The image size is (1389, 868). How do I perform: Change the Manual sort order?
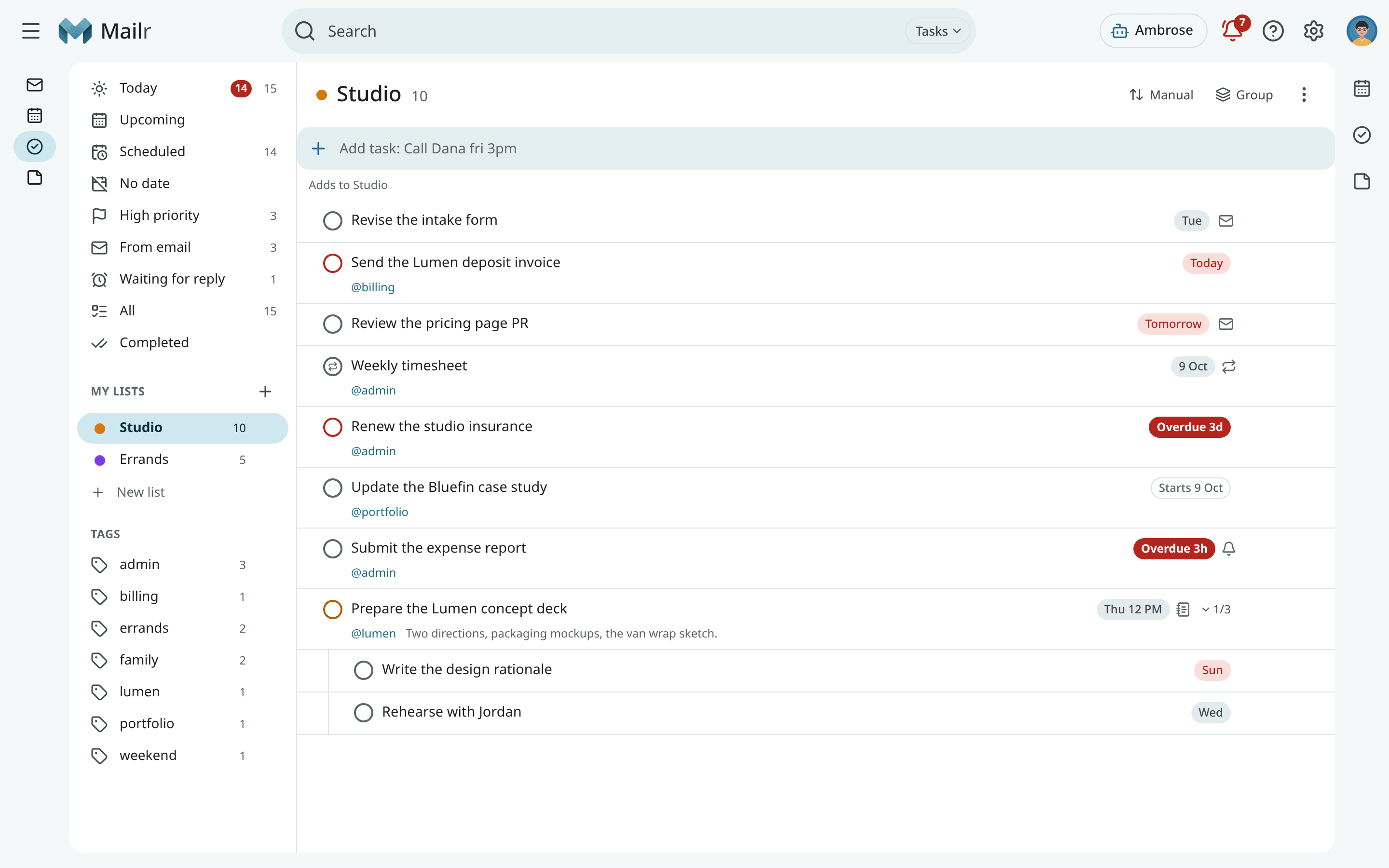click(1160, 95)
